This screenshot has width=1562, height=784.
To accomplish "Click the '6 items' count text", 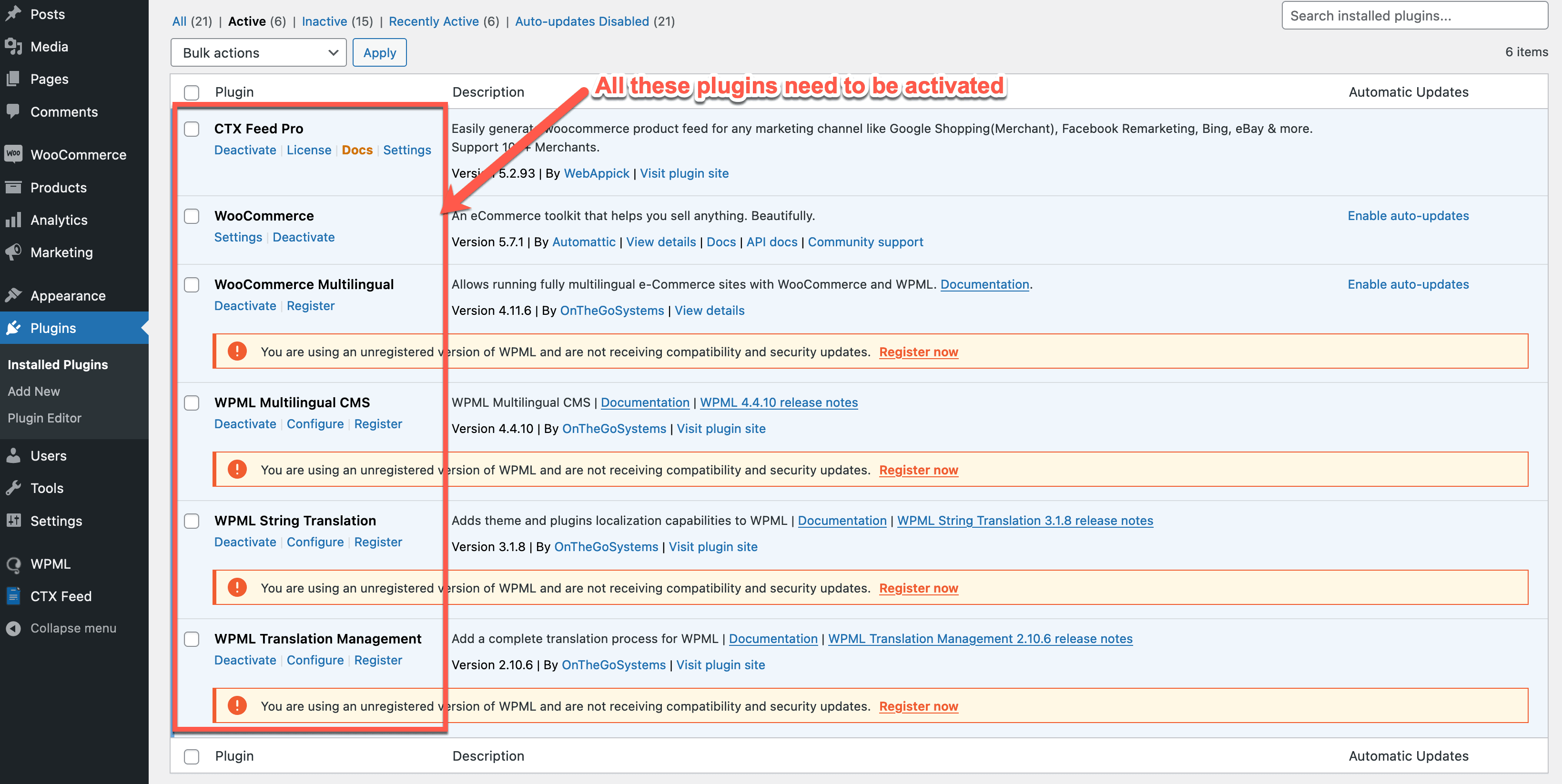I will [x=1526, y=52].
